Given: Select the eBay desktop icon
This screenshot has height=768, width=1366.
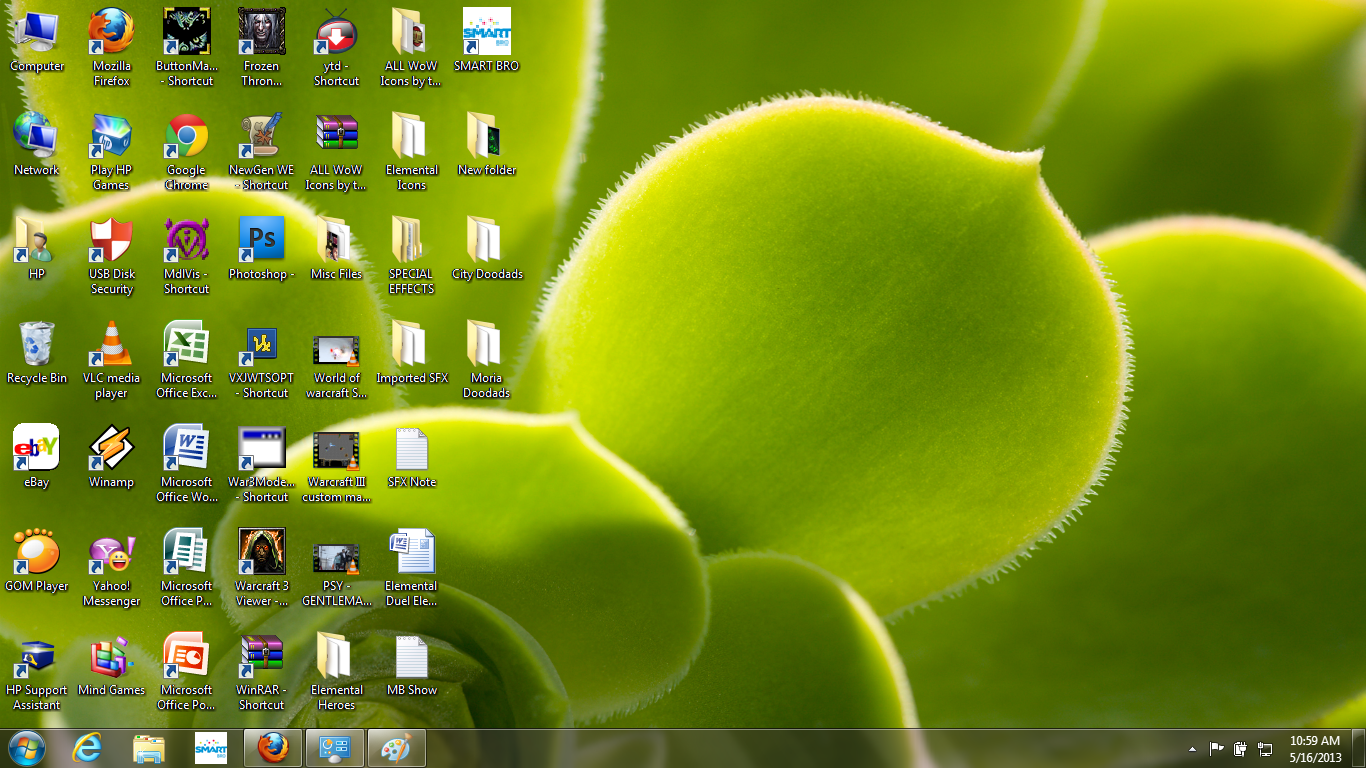Looking at the screenshot, I should tap(37, 456).
